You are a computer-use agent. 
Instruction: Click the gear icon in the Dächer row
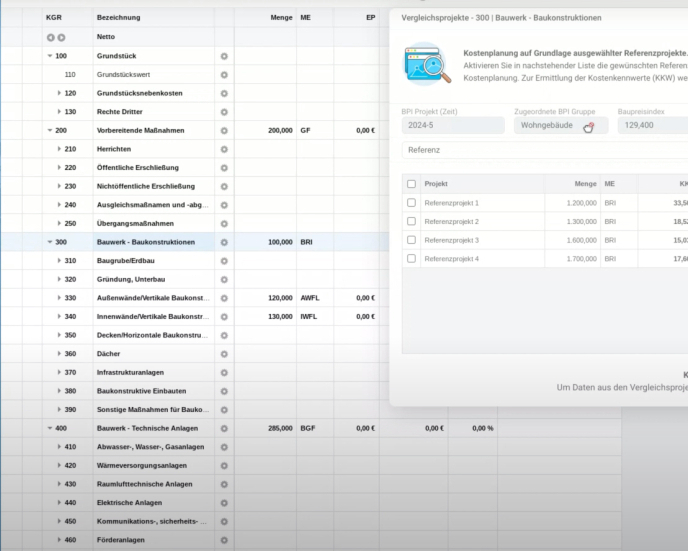224,353
